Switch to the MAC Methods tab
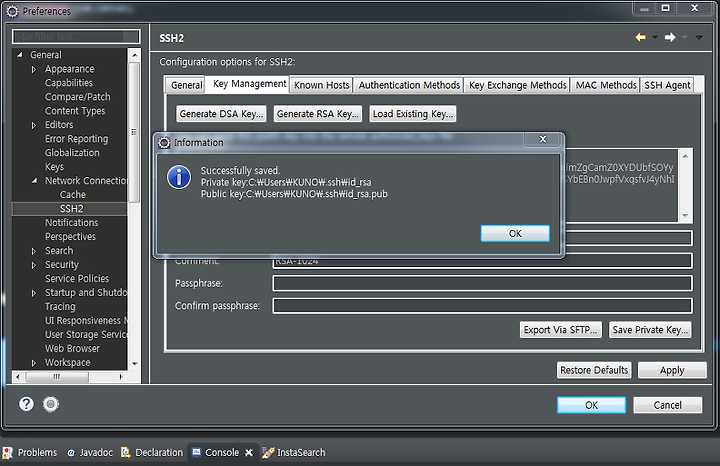 (x=606, y=85)
